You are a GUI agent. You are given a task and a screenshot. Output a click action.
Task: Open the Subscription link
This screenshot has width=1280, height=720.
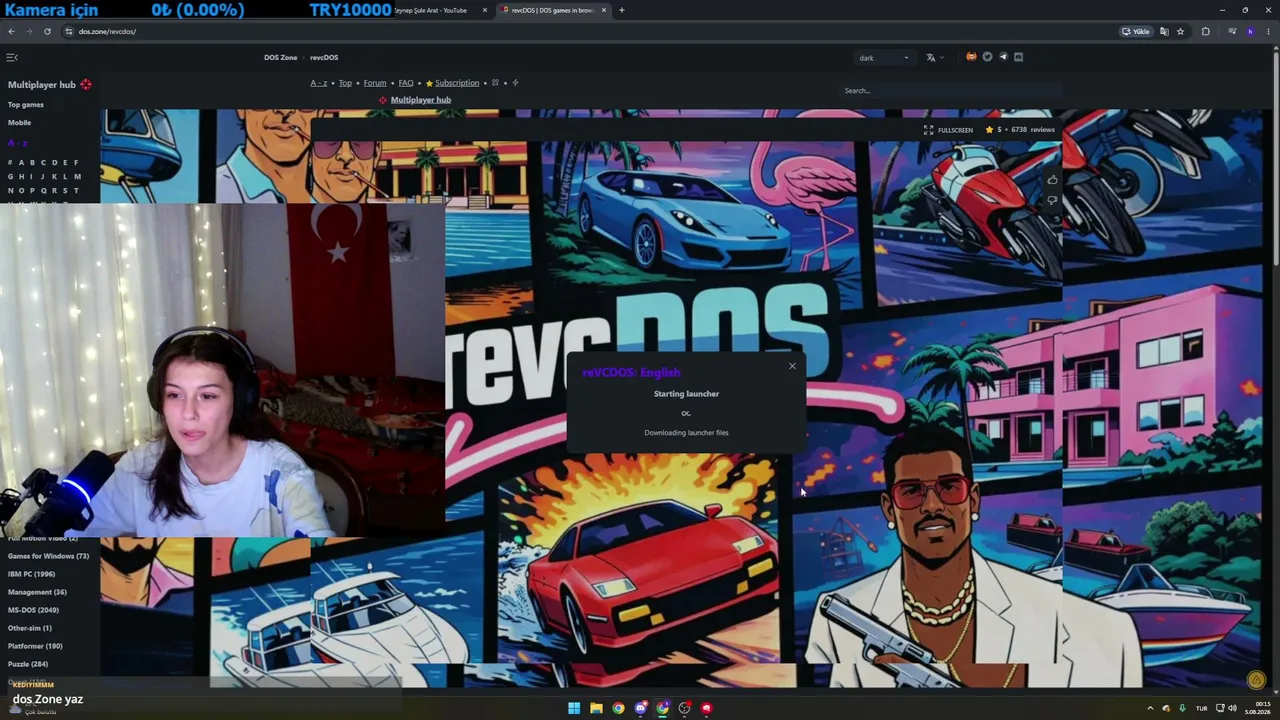click(457, 83)
